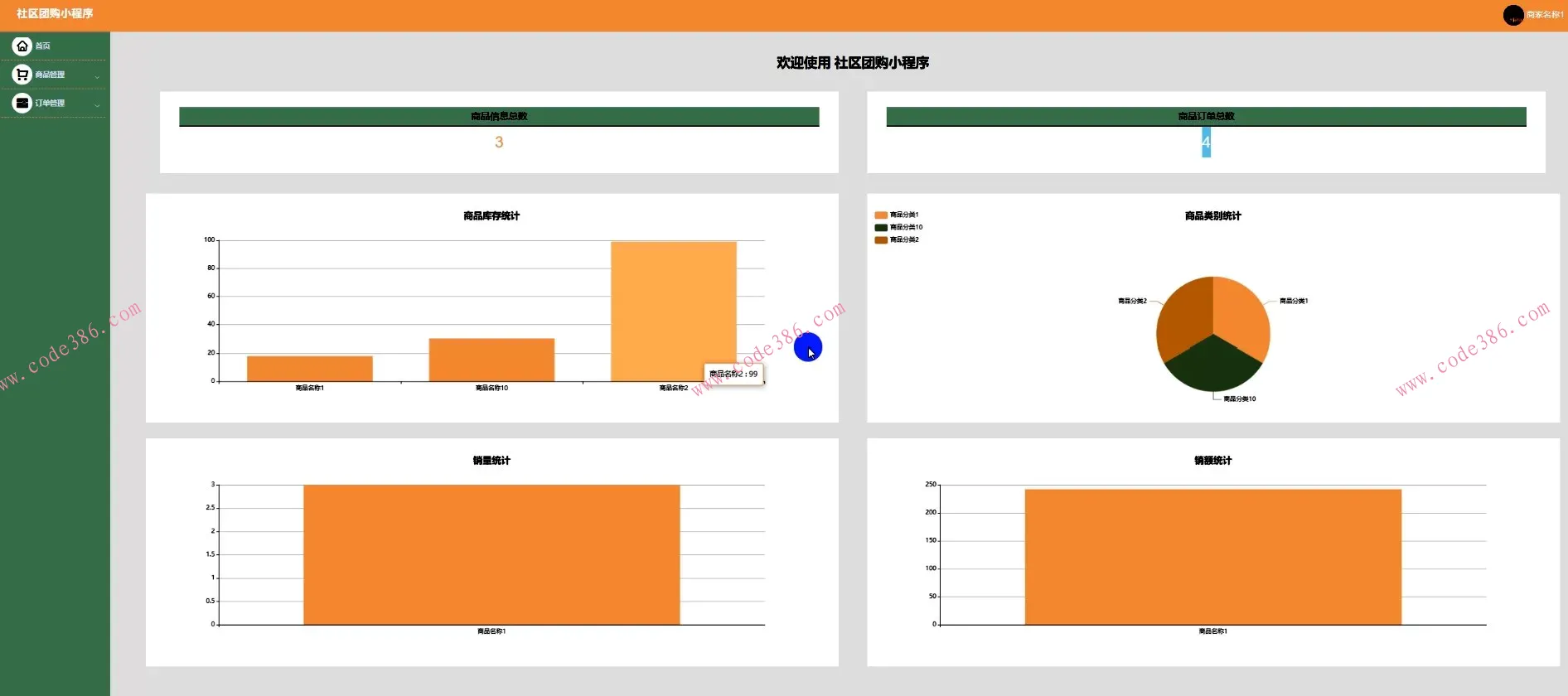This screenshot has height=696, width=1568.
Task: Click the 商品信息总数 card header
Action: [x=499, y=116]
